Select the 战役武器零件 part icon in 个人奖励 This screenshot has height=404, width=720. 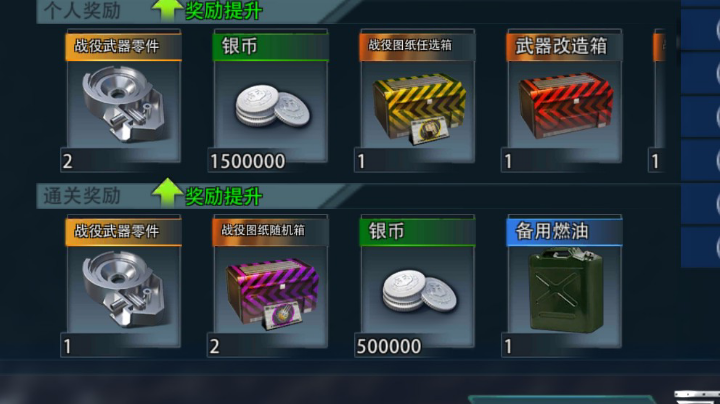point(123,104)
